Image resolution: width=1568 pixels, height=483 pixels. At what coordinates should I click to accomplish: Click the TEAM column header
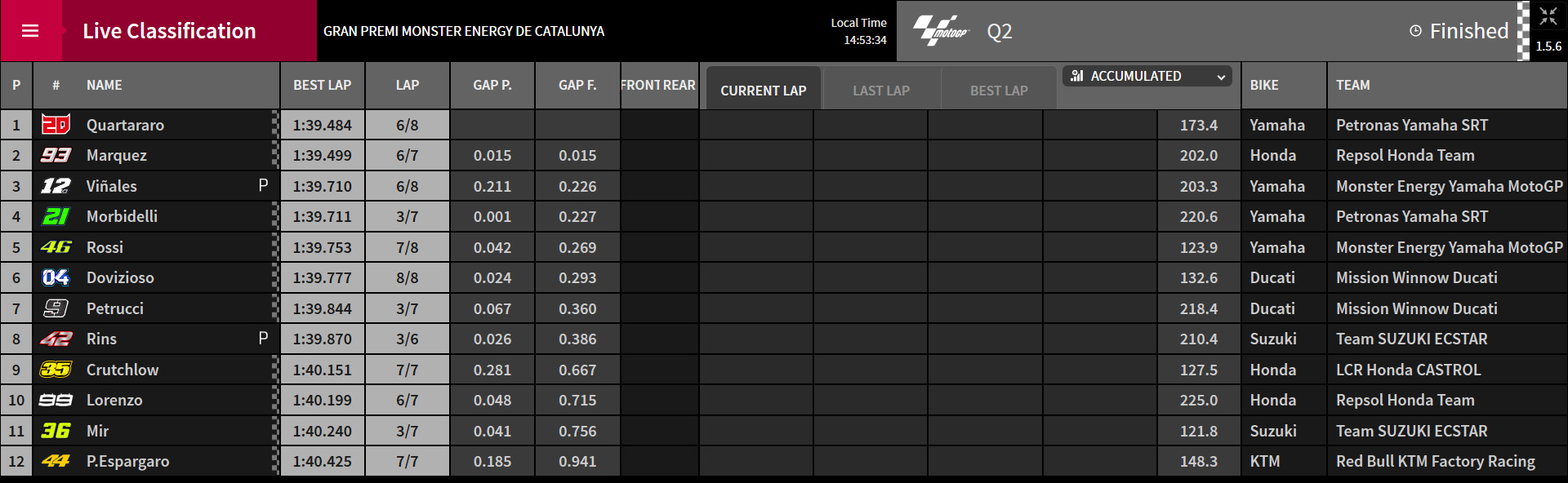(1353, 85)
